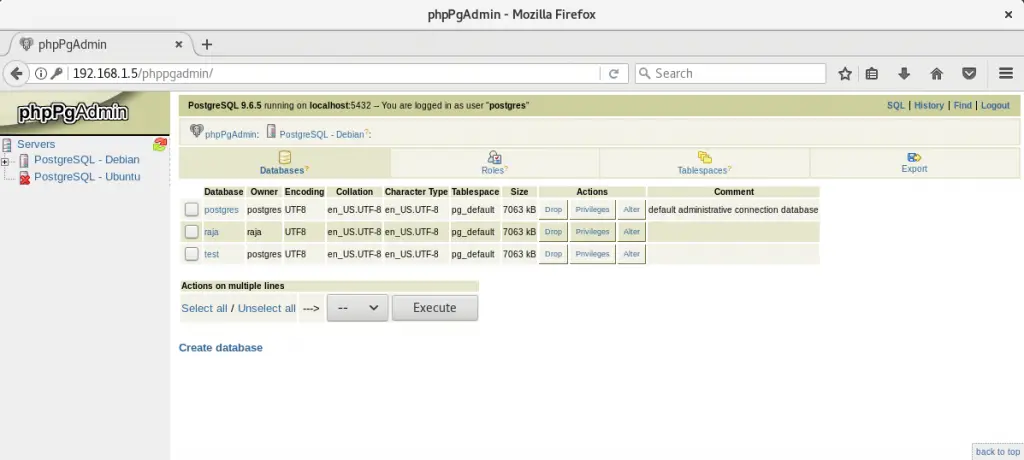
Task: Click the Create database link
Action: click(x=221, y=348)
